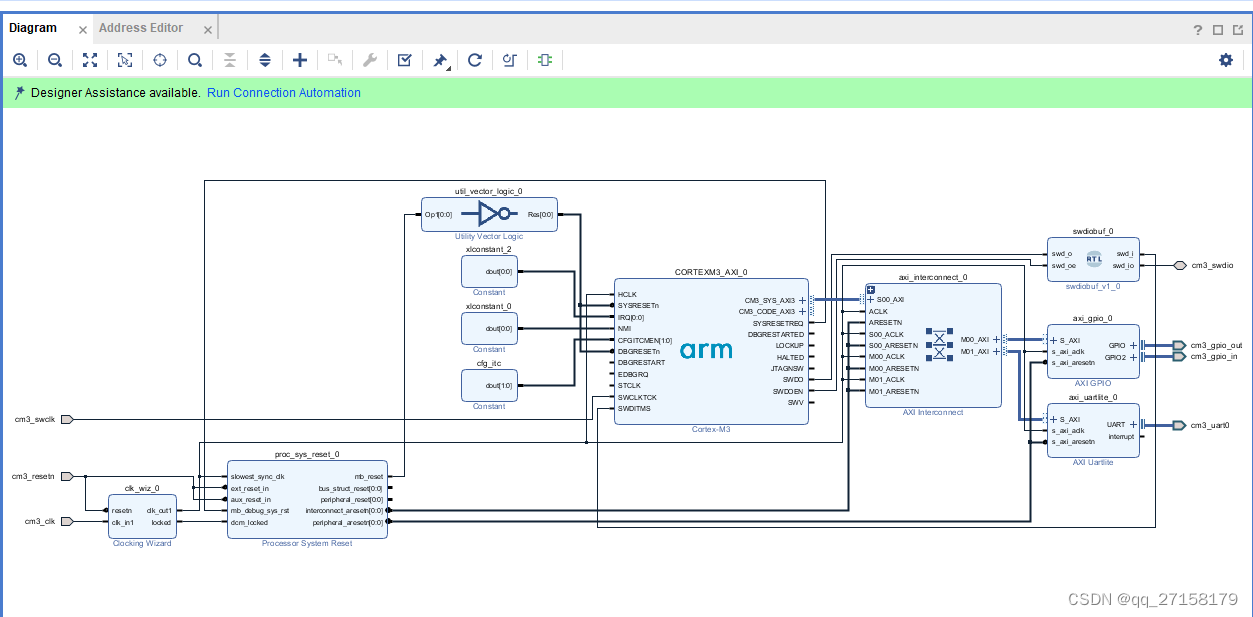The image size is (1253, 617).
Task: Expand CM3_CODE_AXI3 interface pin
Action: click(x=802, y=311)
